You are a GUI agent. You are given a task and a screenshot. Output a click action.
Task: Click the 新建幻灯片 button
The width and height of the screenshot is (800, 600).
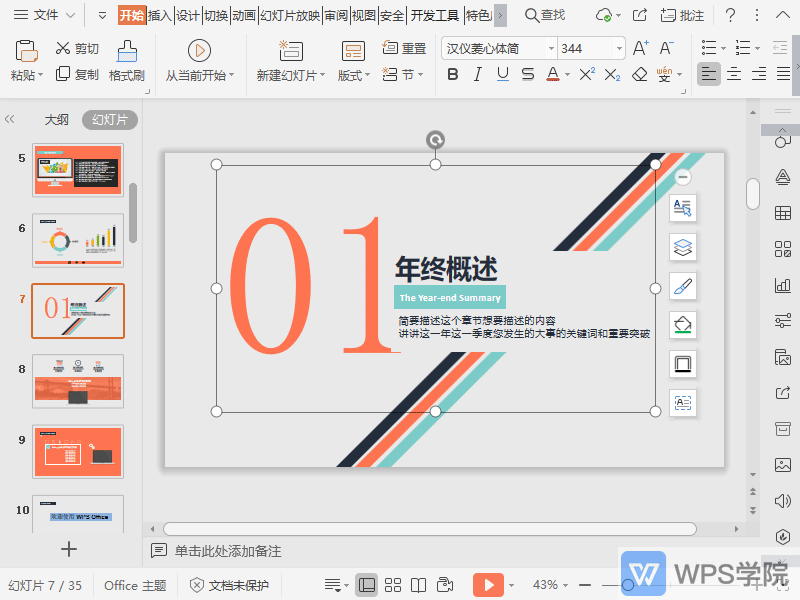(290, 60)
